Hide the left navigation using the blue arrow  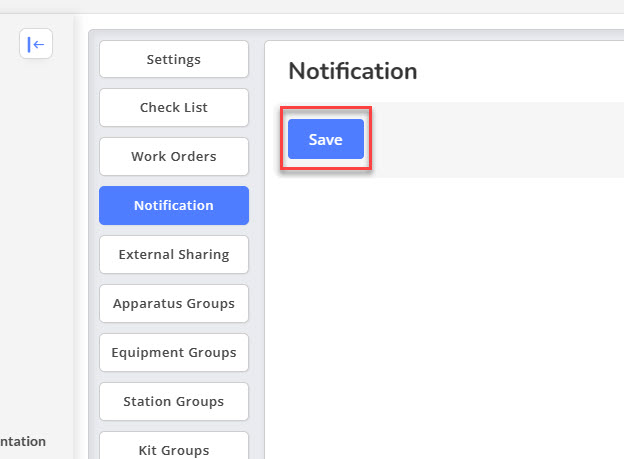[36, 44]
